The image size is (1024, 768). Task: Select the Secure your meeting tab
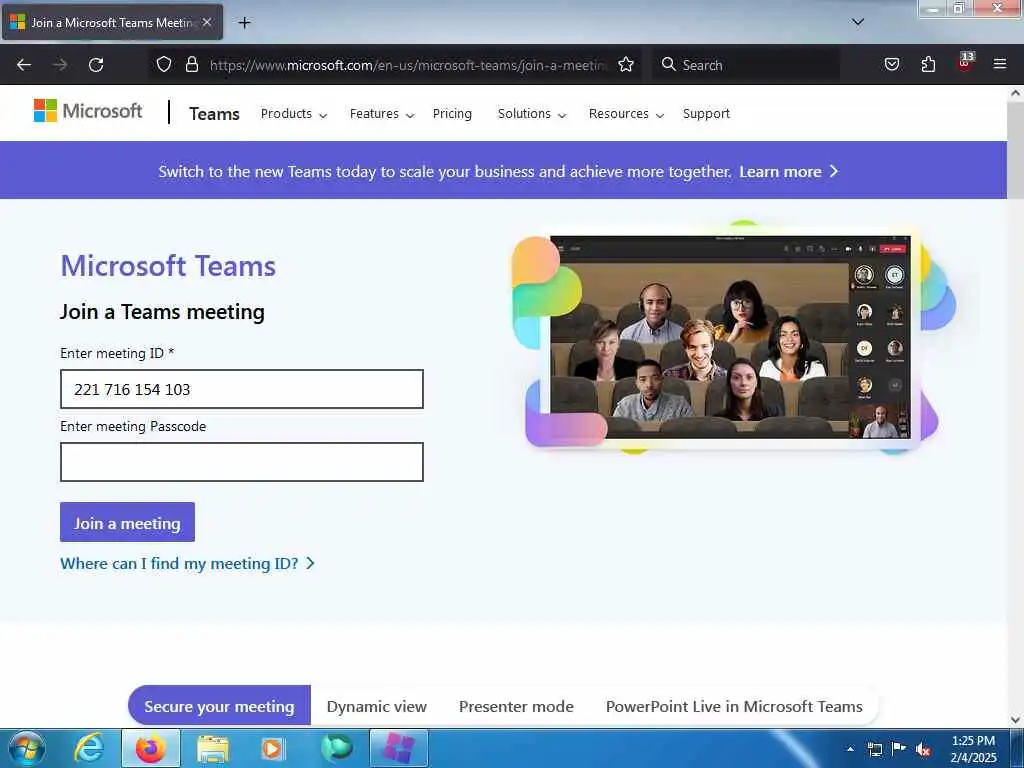pos(219,706)
